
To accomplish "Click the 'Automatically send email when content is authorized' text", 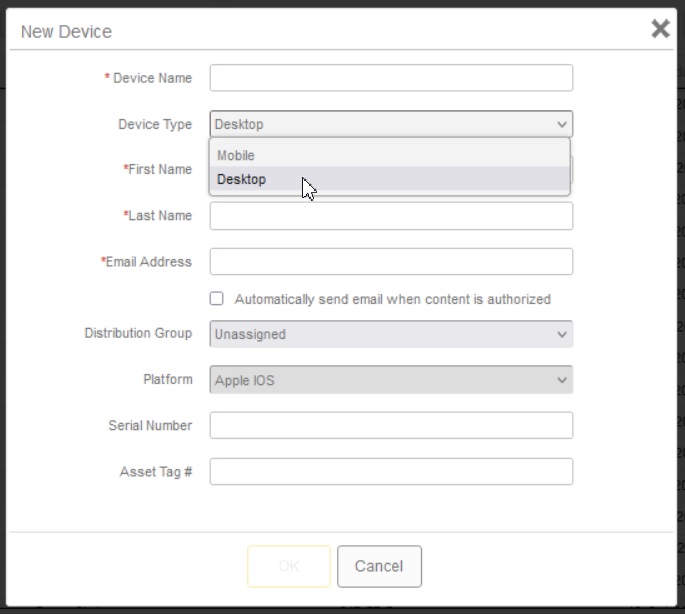I will point(392,299).
